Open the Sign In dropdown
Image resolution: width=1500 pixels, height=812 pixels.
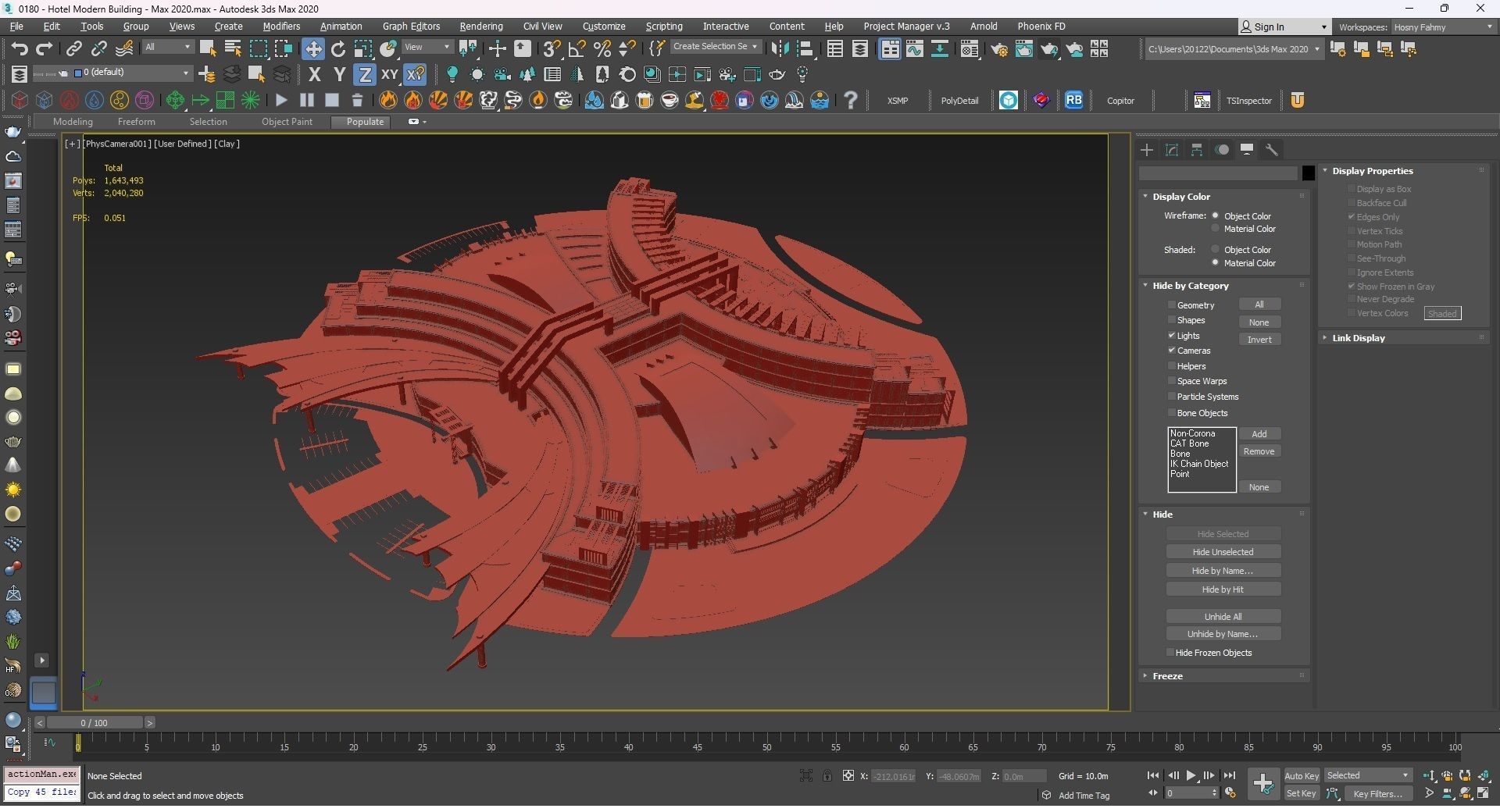point(1284,27)
